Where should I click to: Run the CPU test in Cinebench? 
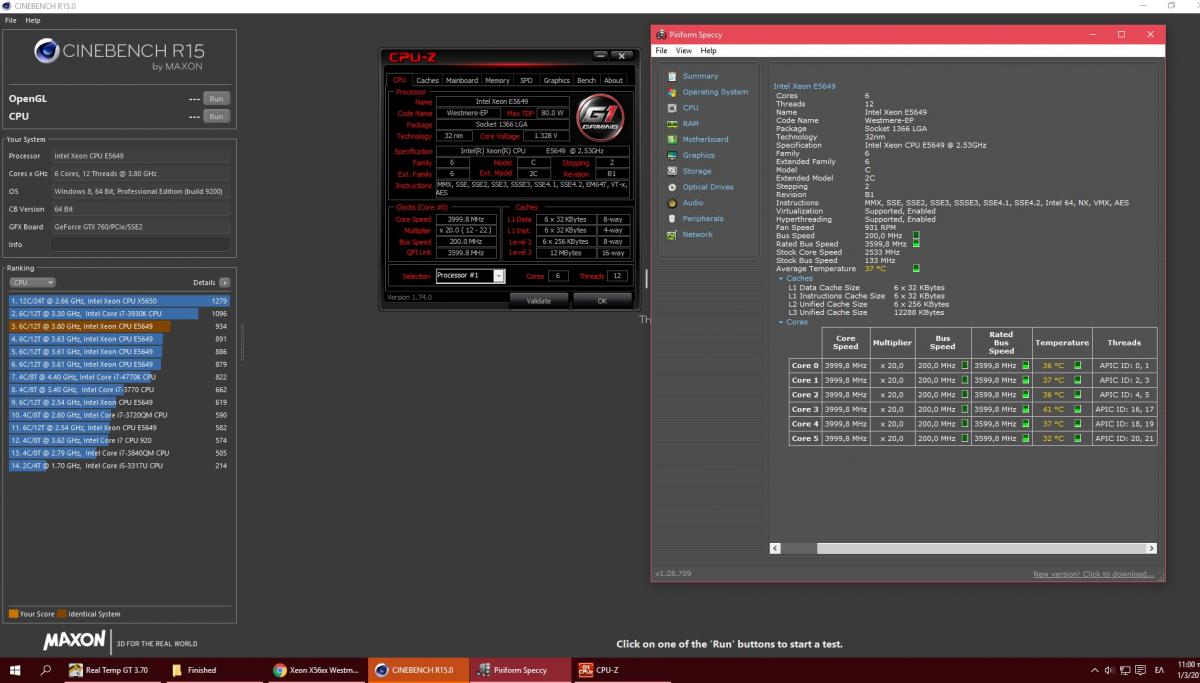click(216, 116)
